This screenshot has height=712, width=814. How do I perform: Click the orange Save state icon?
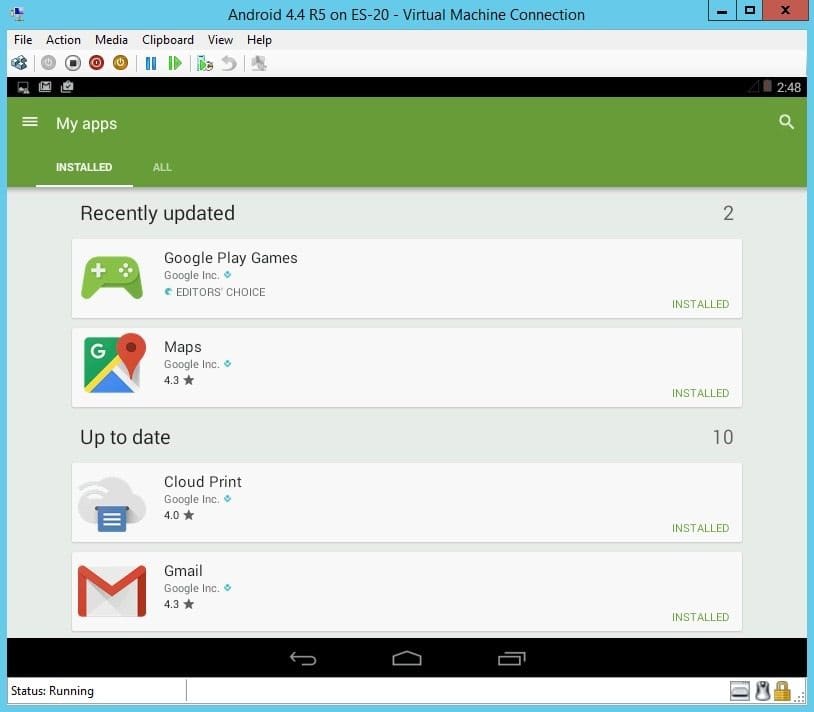click(x=120, y=63)
